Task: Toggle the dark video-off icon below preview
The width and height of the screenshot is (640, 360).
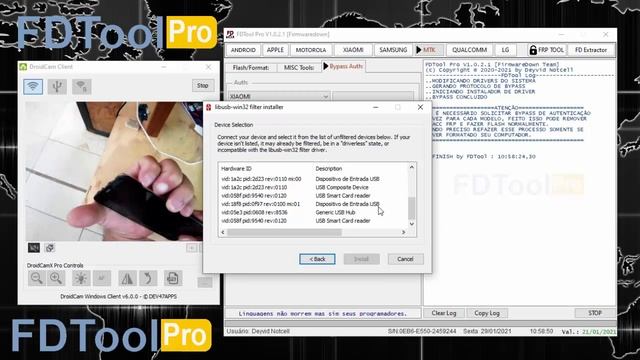Action: [34, 248]
